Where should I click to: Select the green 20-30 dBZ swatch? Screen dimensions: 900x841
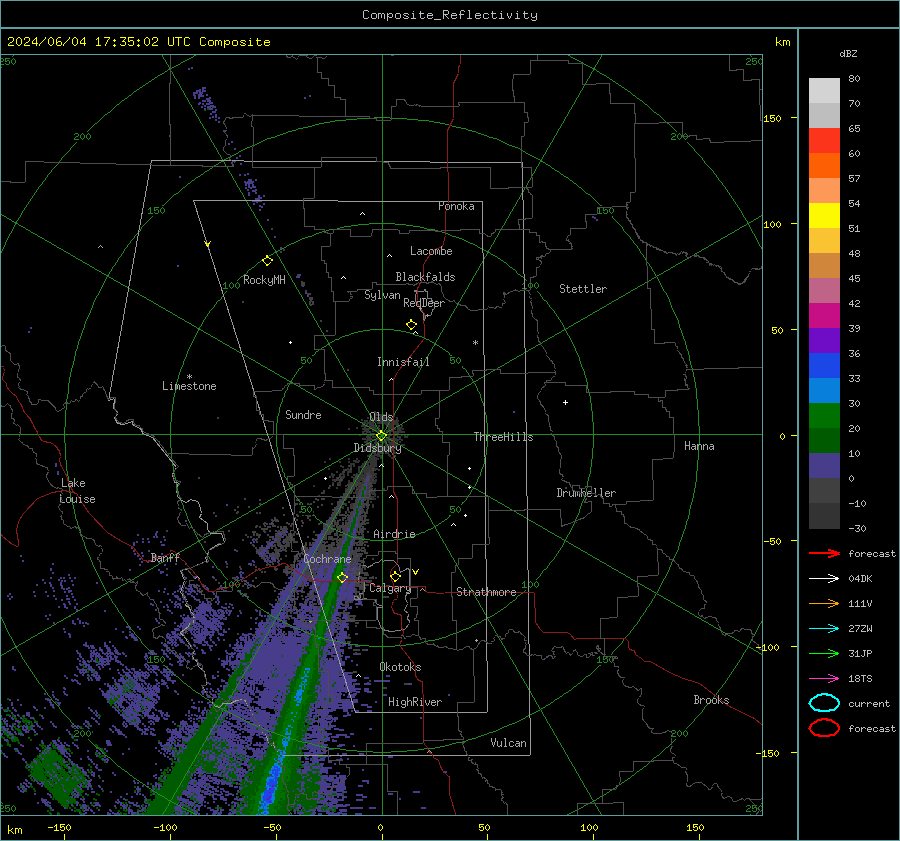824,416
